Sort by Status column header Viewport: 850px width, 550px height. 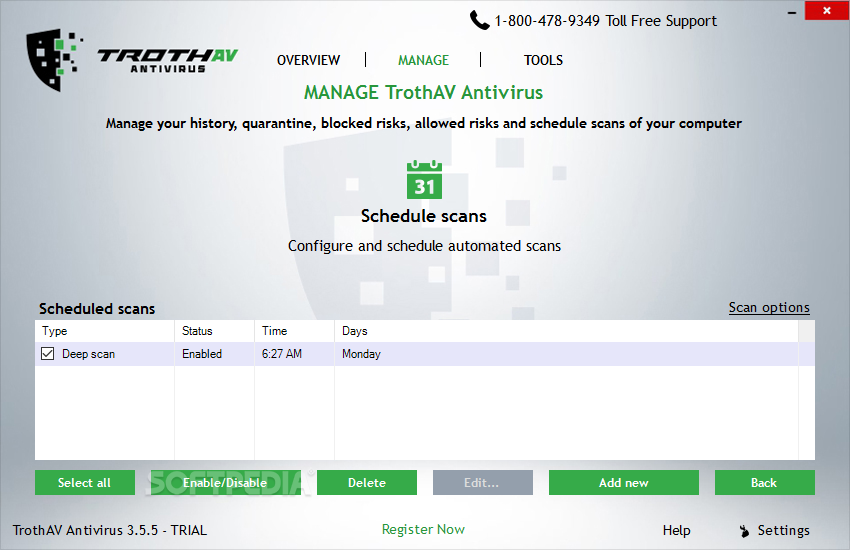coord(215,331)
